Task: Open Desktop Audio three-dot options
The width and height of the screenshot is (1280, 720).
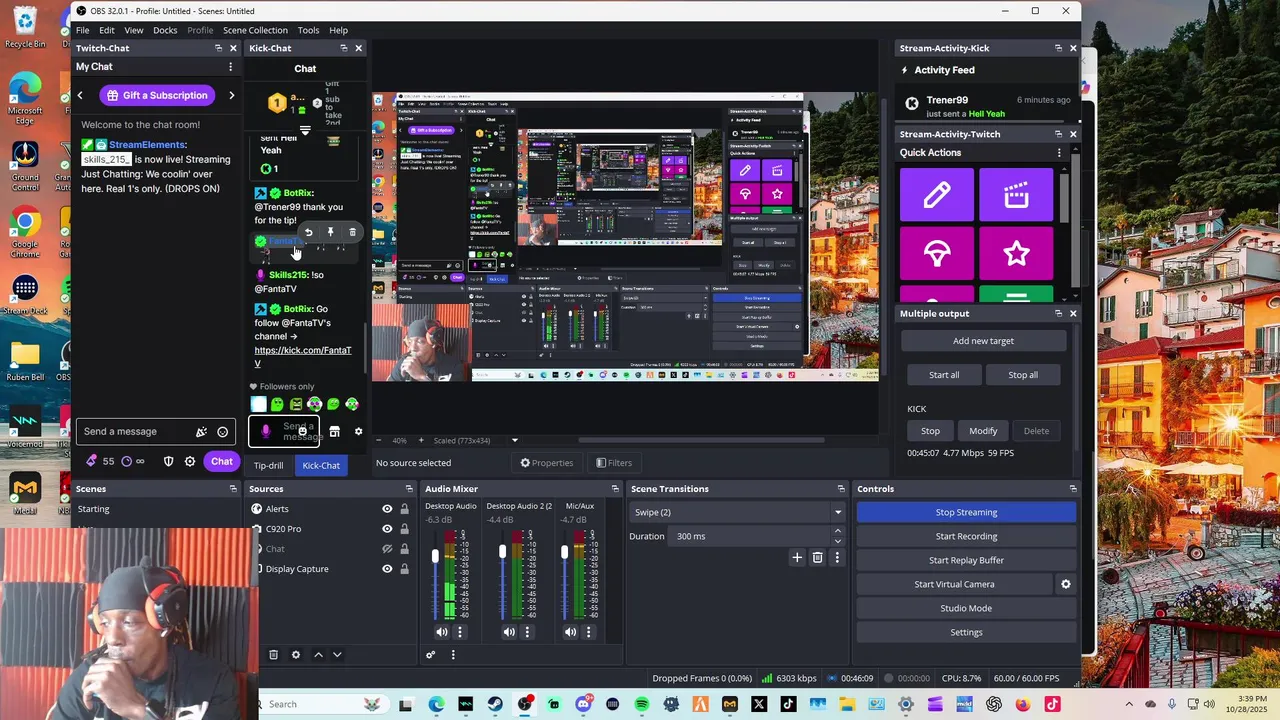Action: pos(460,632)
